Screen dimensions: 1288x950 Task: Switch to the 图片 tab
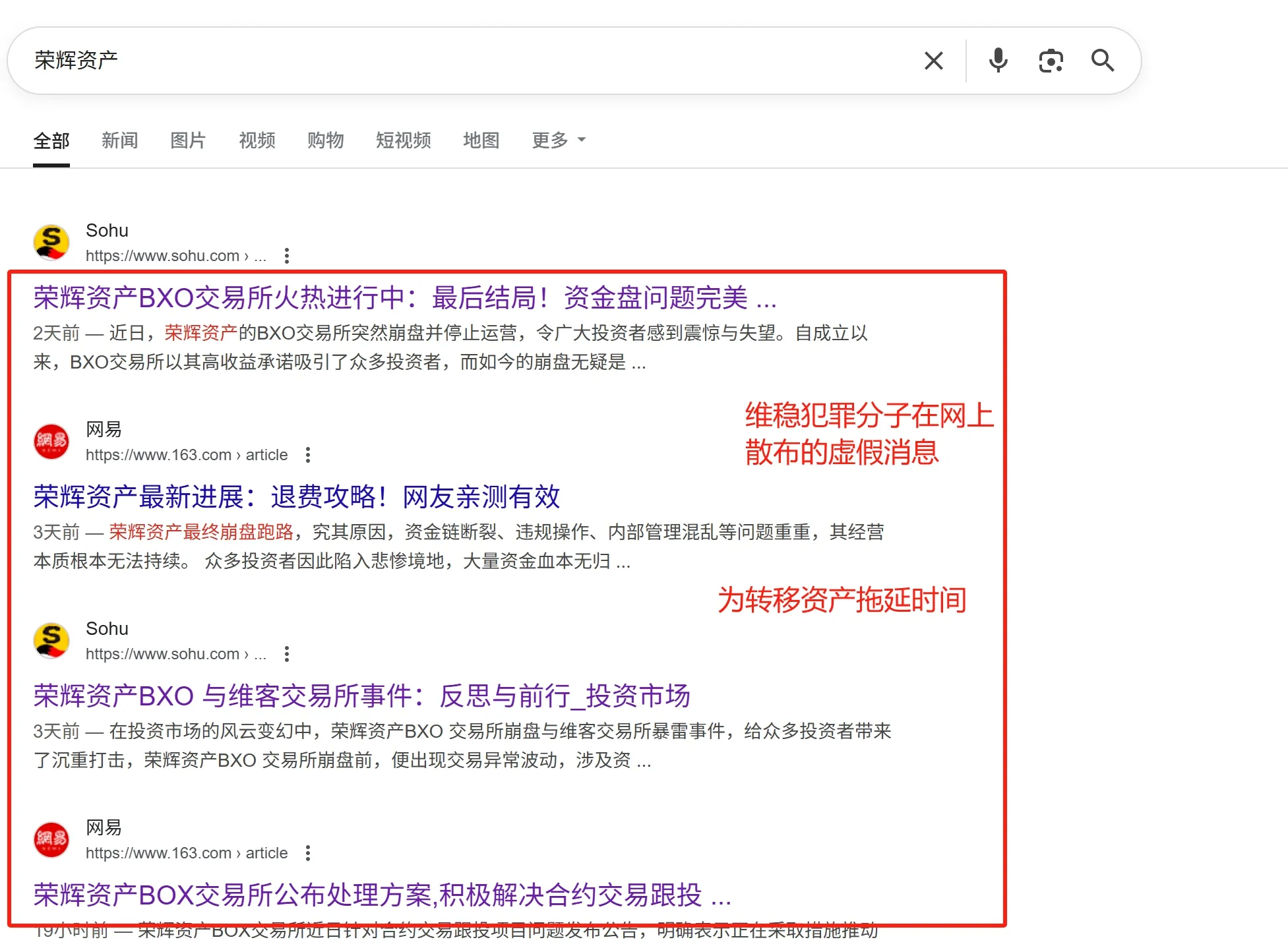coord(189,140)
